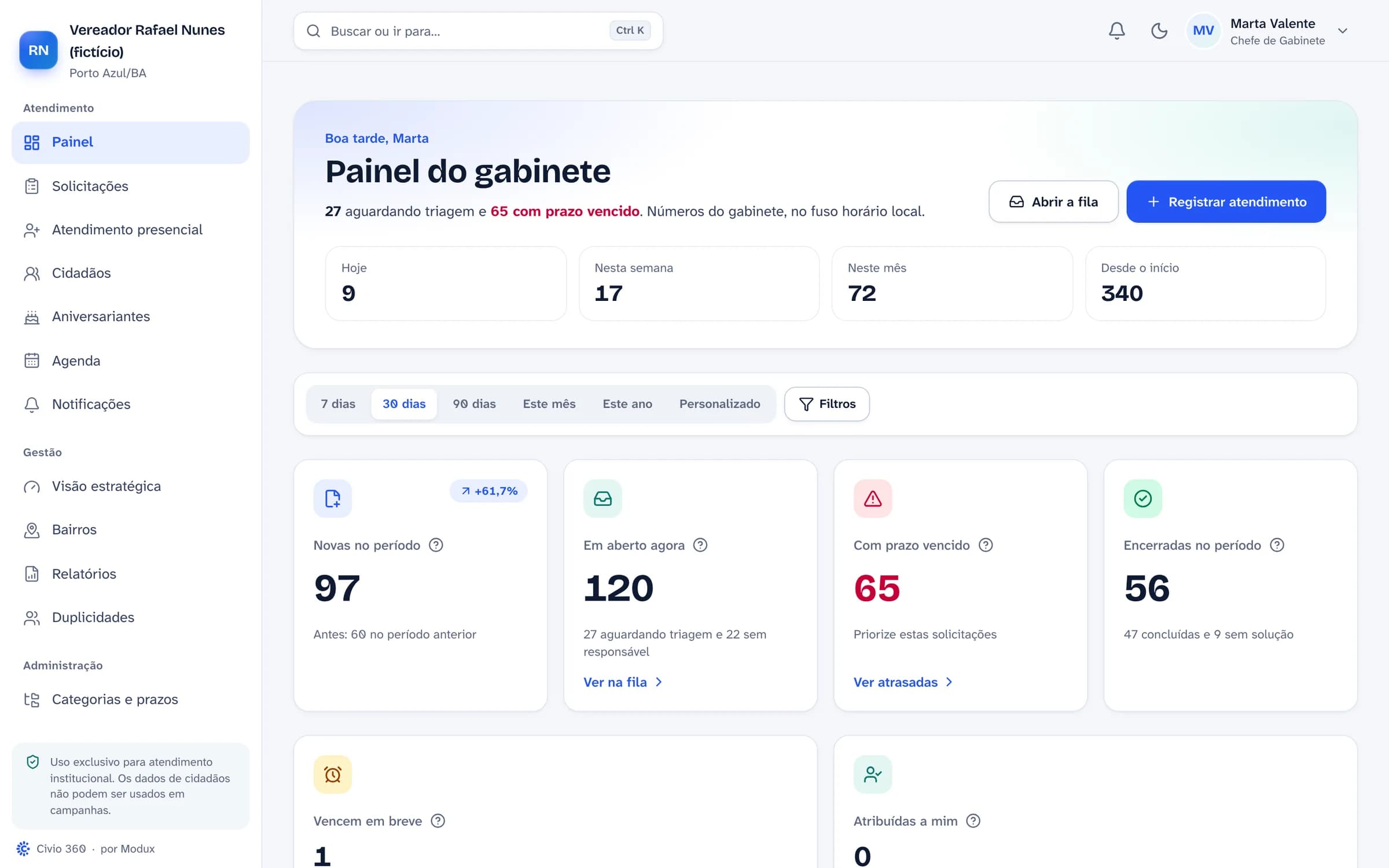Image resolution: width=1389 pixels, height=868 pixels.
Task: Click the RN gabinete logo badge
Action: (x=38, y=50)
